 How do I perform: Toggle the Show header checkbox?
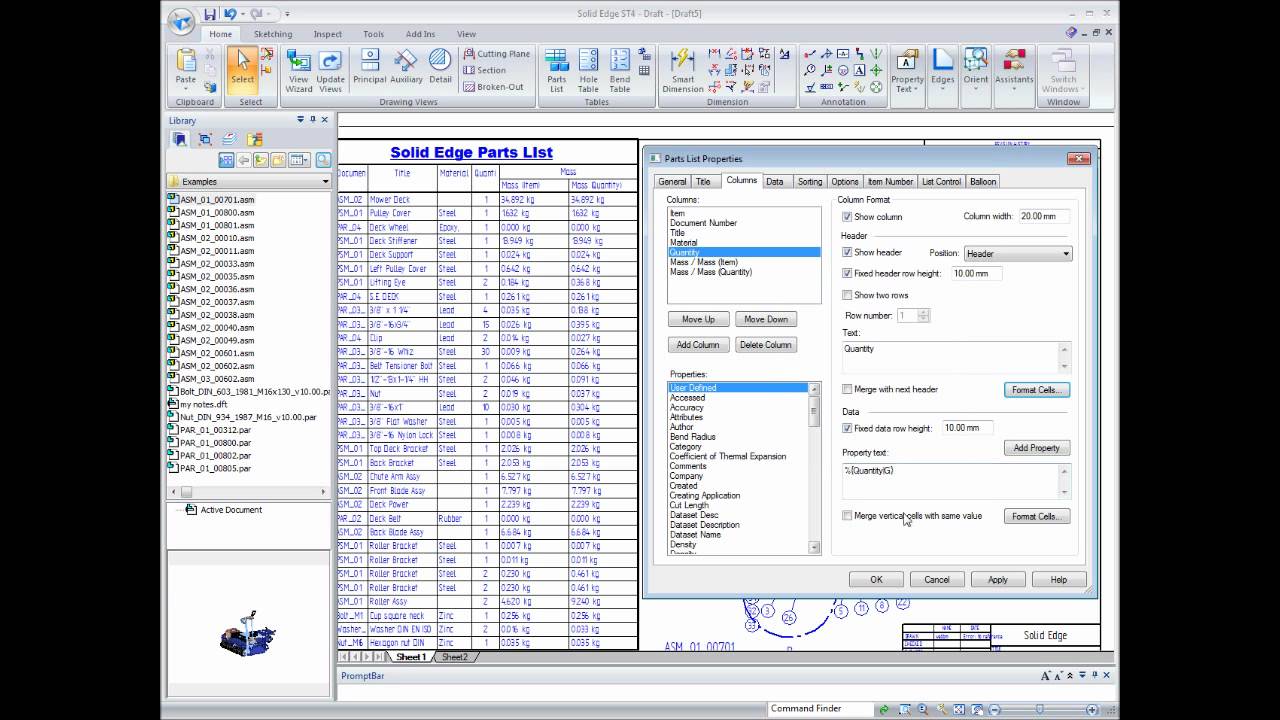coord(847,253)
